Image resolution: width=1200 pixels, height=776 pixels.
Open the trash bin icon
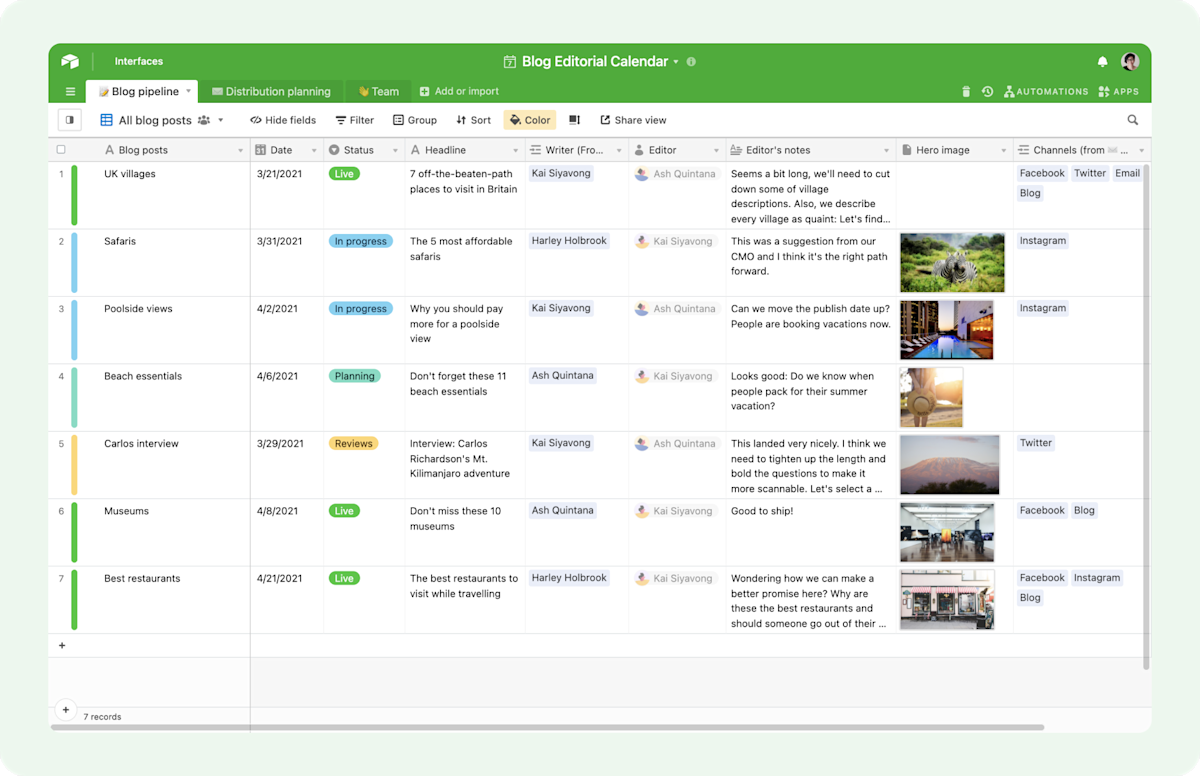click(966, 91)
